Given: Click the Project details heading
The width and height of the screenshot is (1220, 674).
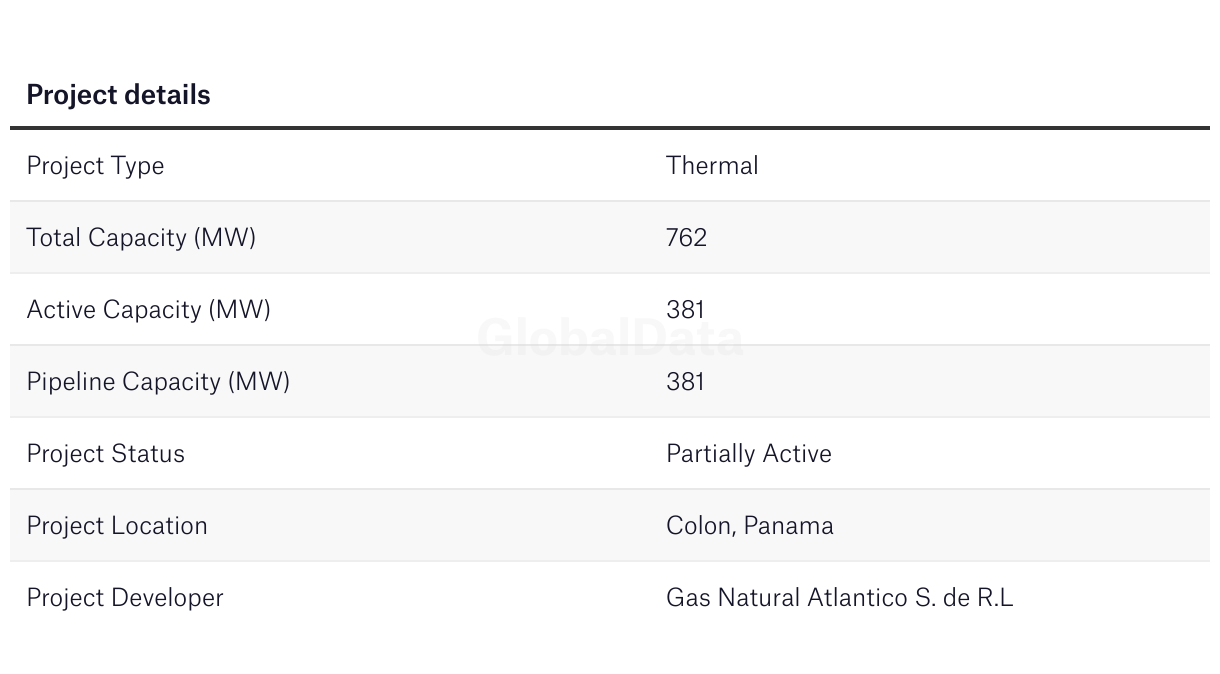Looking at the screenshot, I should pos(118,95).
